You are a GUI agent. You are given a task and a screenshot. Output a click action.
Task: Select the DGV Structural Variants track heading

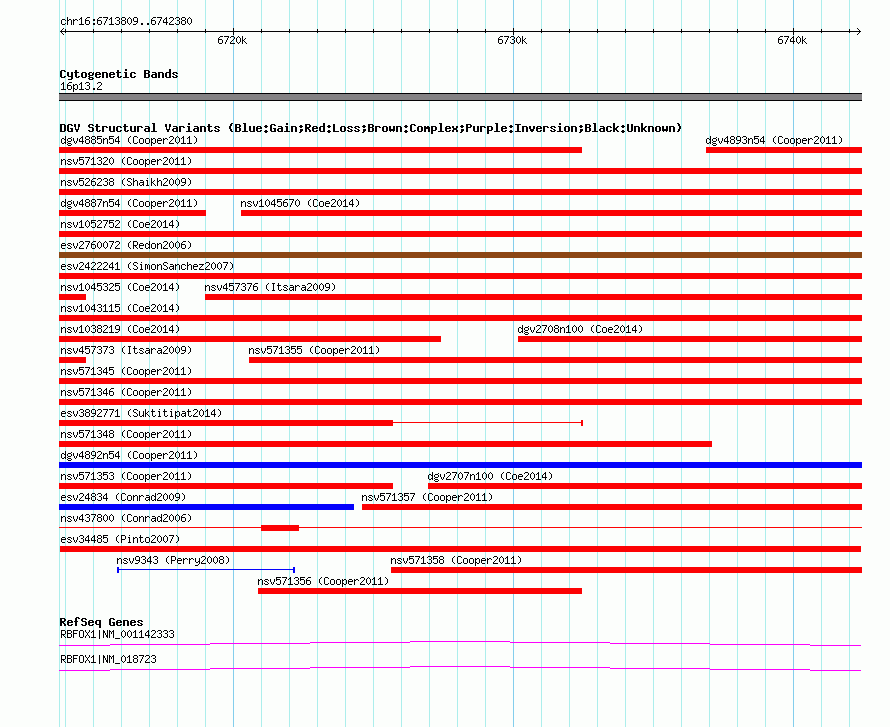pyautogui.click(x=371, y=128)
